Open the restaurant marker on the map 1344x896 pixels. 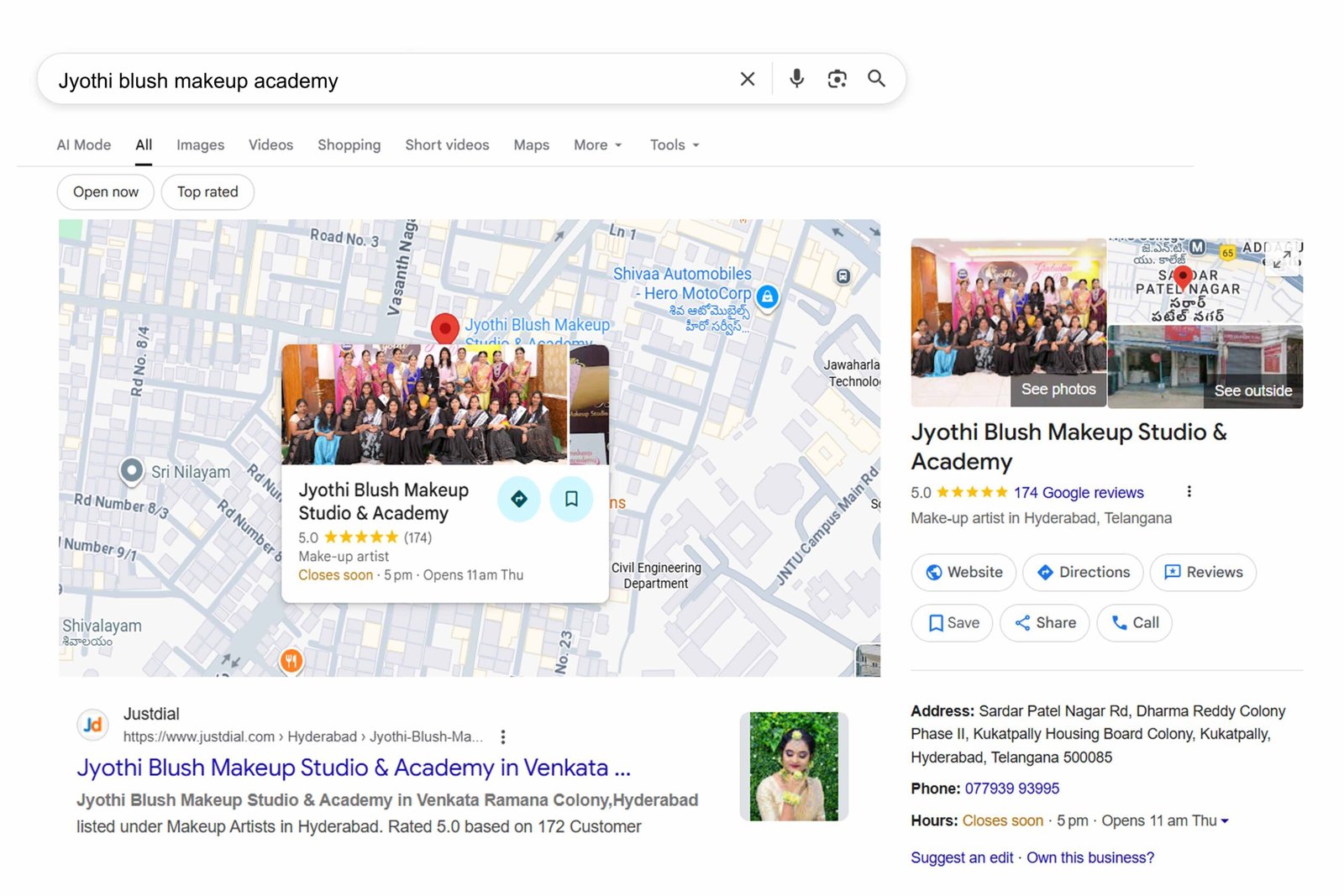tap(291, 661)
